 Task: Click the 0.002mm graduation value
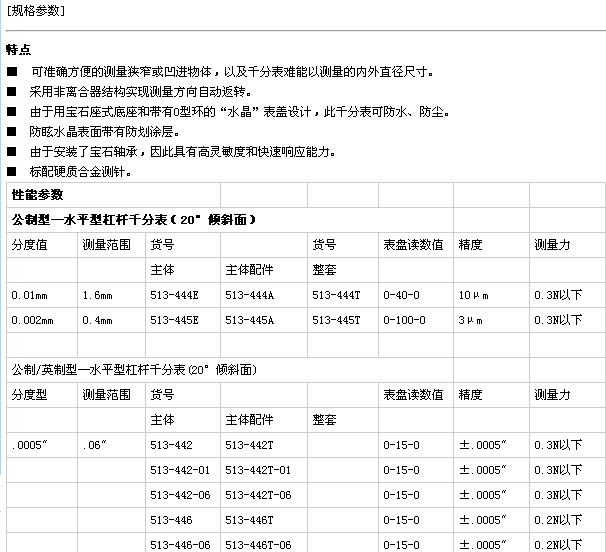click(32, 320)
